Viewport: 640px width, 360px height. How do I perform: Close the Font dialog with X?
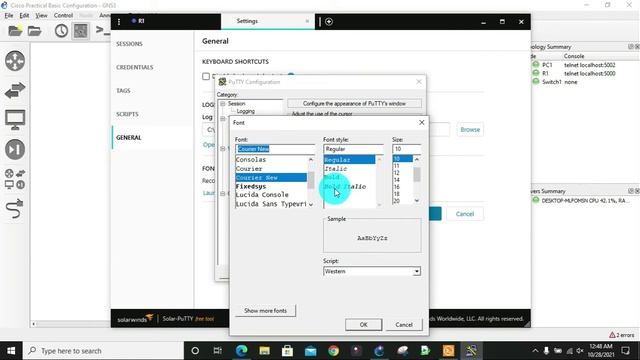pos(422,122)
